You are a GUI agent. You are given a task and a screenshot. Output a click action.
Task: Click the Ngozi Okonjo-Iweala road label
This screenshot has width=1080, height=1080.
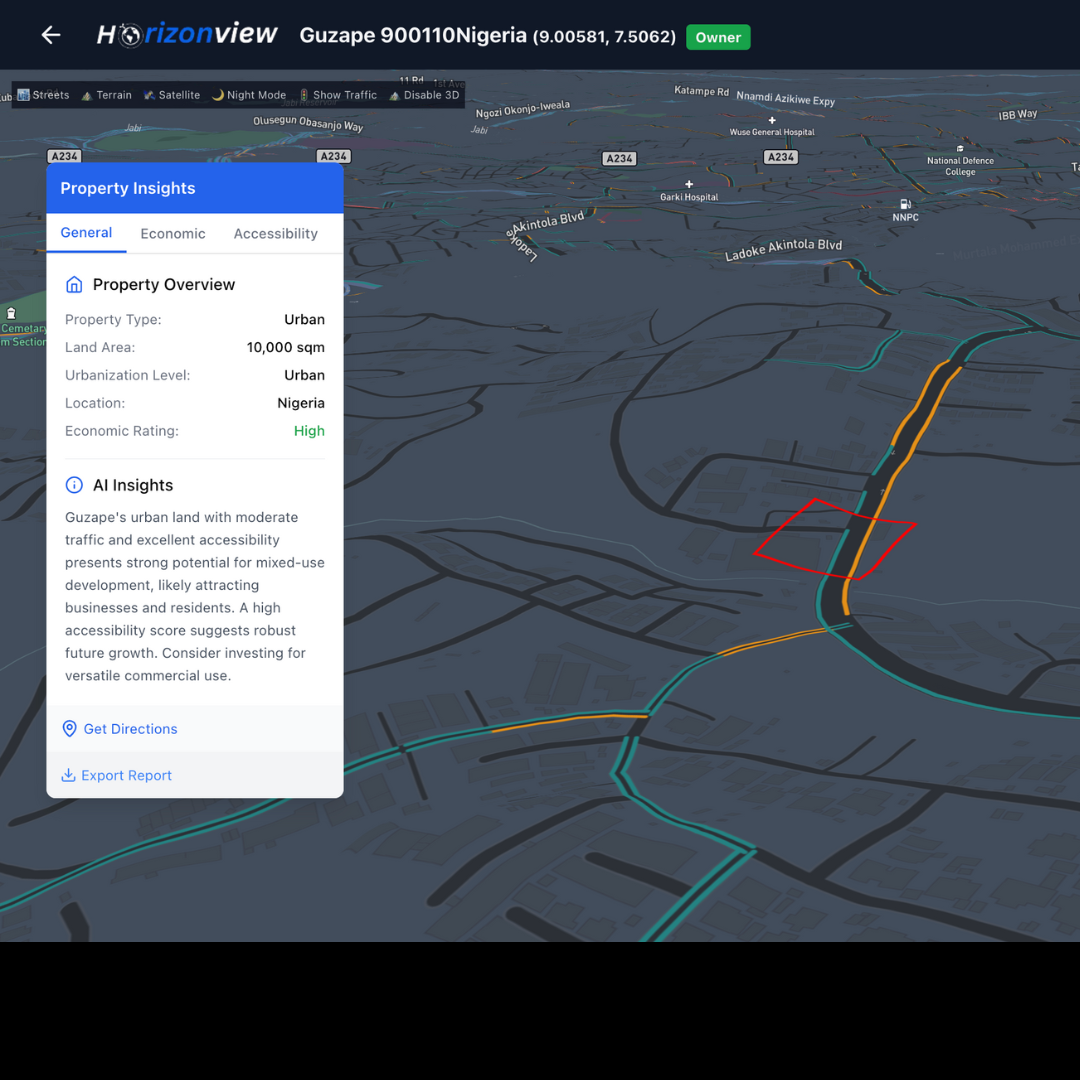pyautogui.click(x=523, y=109)
